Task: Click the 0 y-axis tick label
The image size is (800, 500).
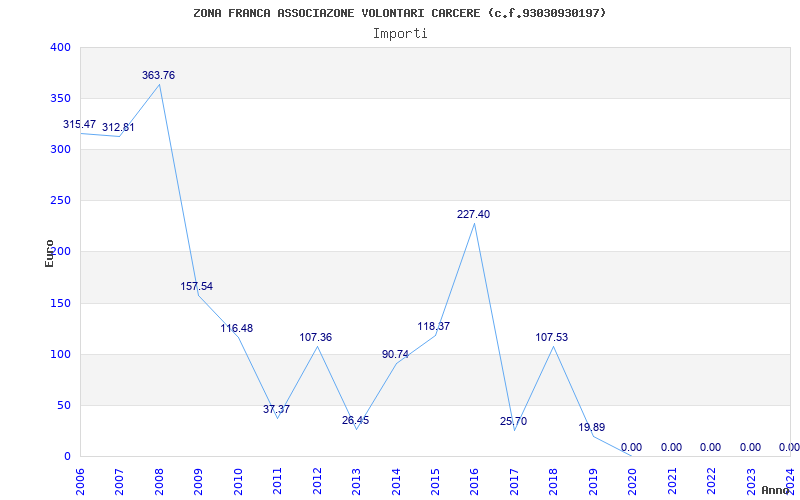Action: pyautogui.click(x=67, y=457)
